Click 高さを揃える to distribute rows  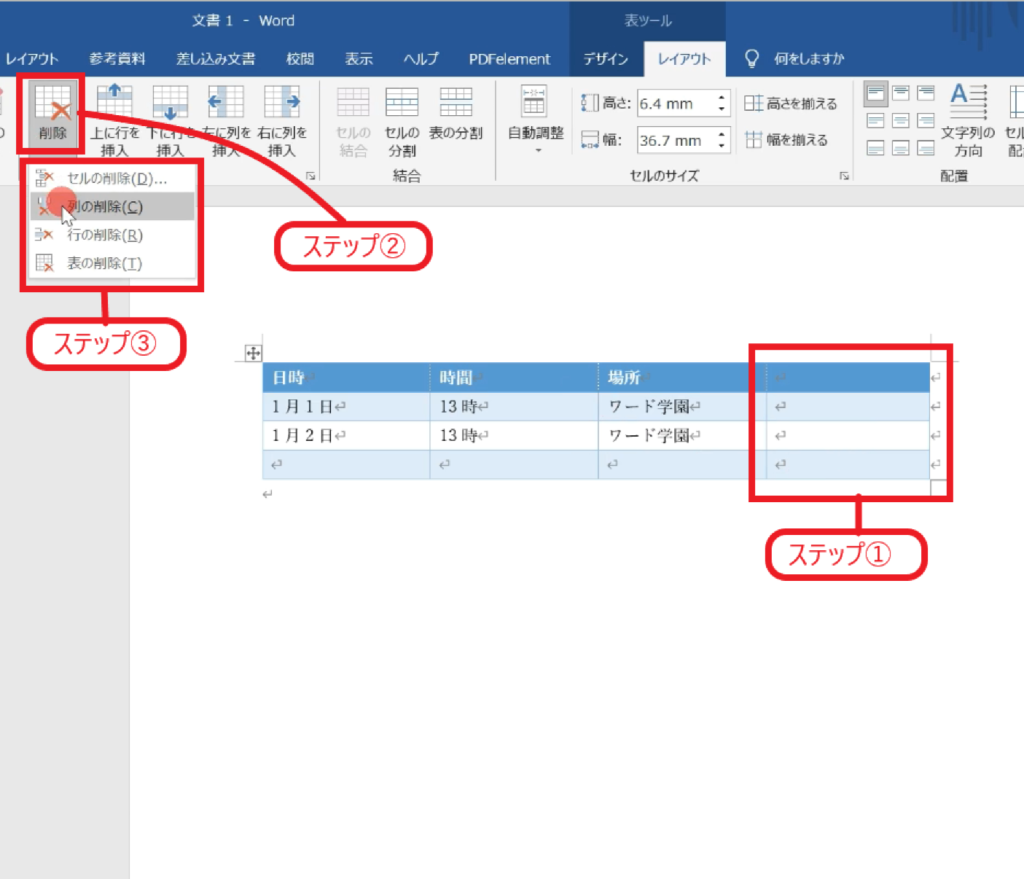coord(790,103)
